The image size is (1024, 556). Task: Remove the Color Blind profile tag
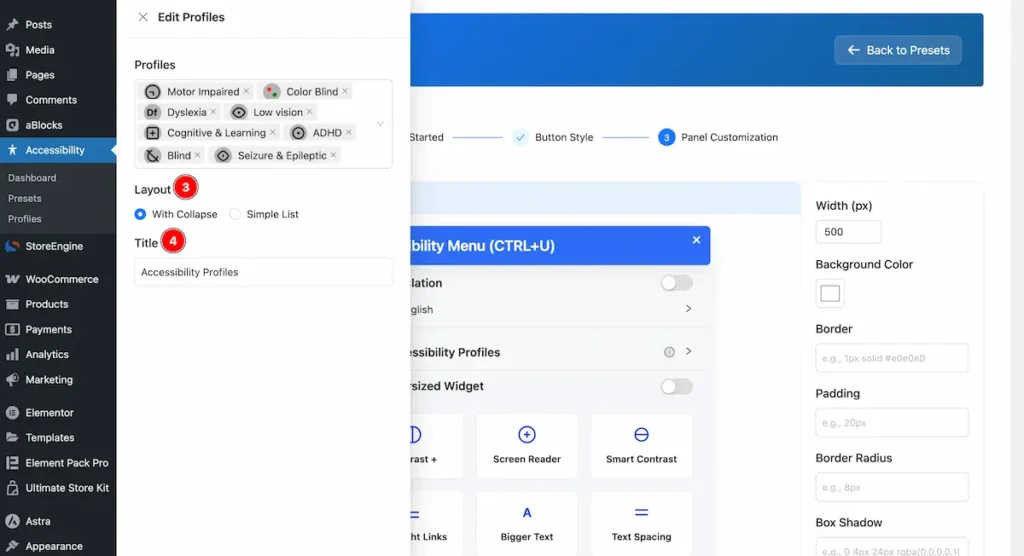[x=345, y=91]
